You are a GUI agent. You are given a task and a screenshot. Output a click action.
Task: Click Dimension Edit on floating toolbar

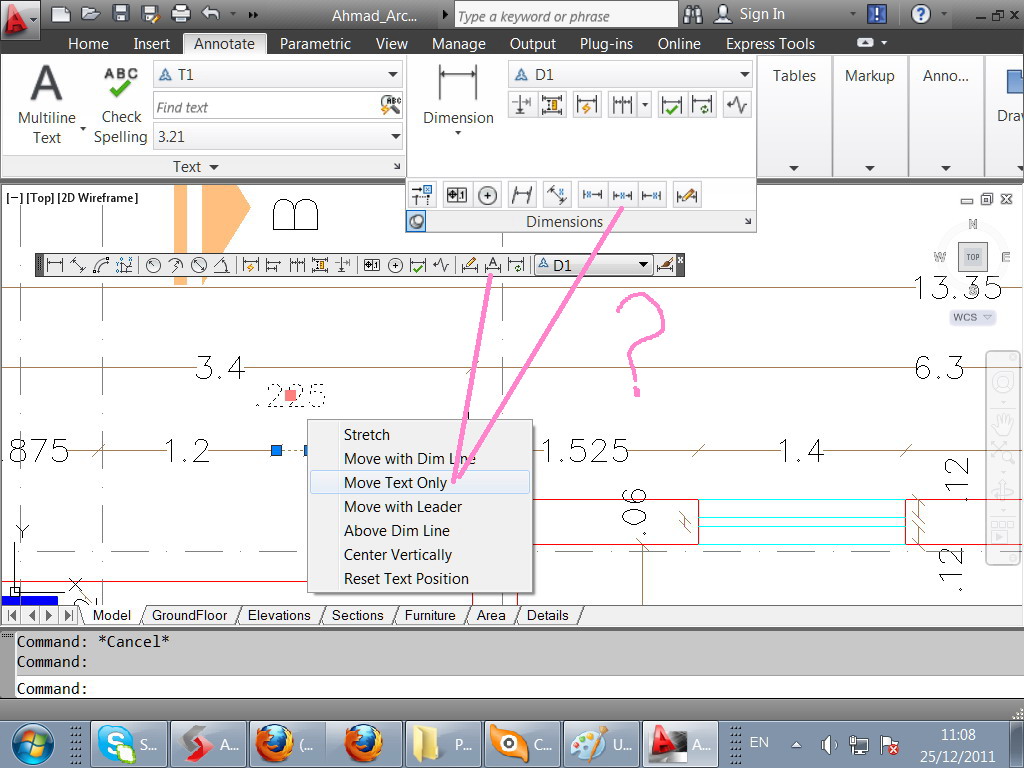tap(470, 265)
